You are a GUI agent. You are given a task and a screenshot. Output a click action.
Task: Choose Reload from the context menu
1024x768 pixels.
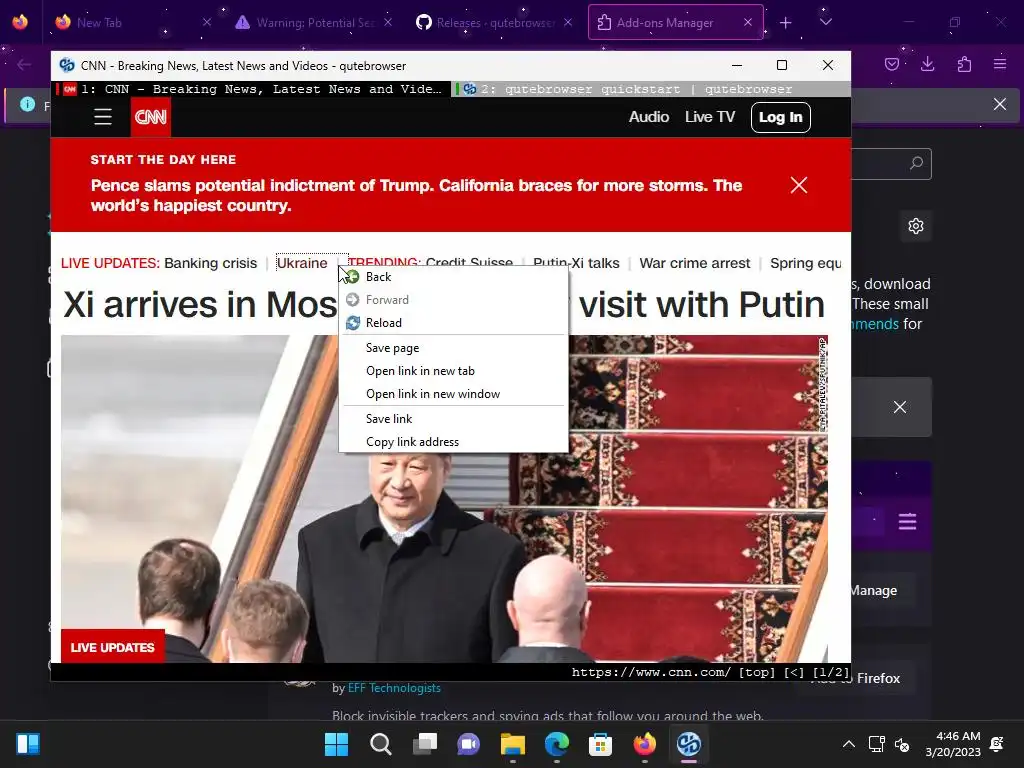(x=454, y=323)
